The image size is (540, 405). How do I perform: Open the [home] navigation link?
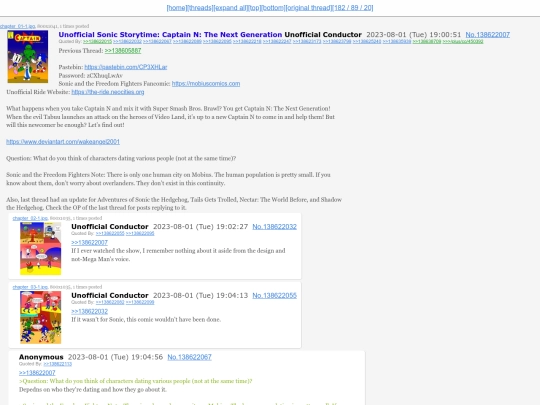(176, 8)
